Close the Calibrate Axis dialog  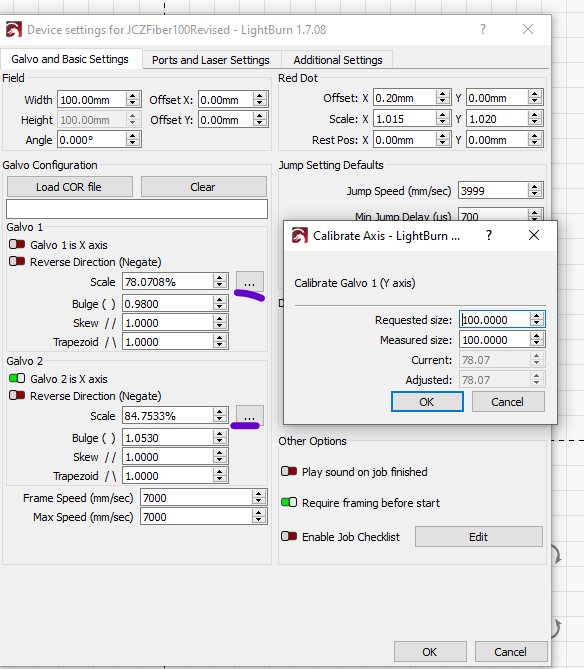(x=534, y=235)
